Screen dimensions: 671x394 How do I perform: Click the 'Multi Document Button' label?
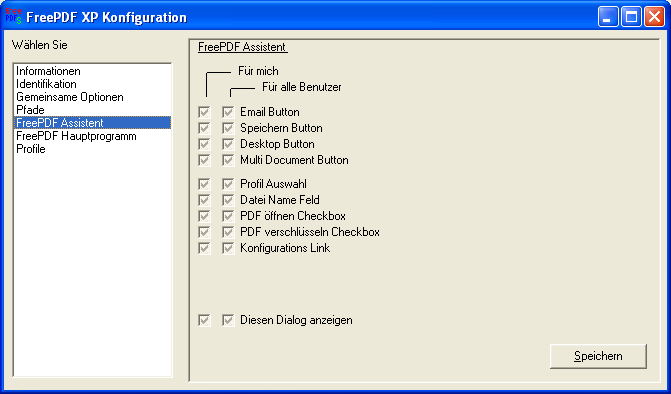294,160
